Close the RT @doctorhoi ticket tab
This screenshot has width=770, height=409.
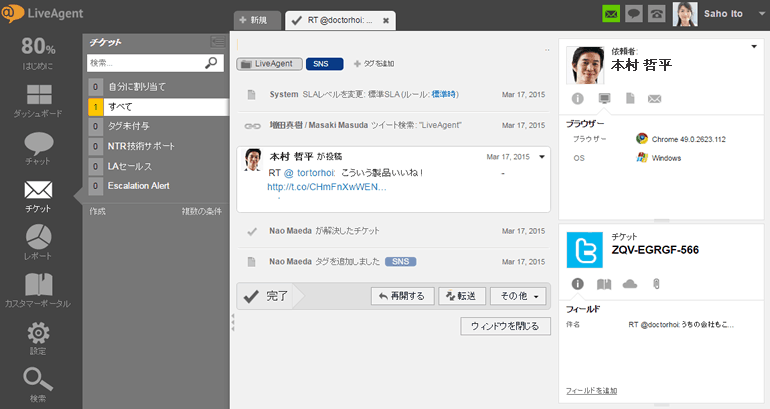pyautogui.click(x=386, y=21)
